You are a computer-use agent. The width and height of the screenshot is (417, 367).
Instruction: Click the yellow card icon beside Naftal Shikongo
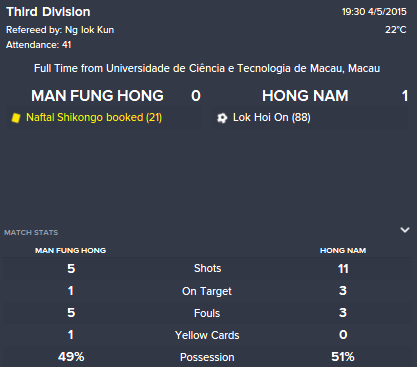point(16,118)
